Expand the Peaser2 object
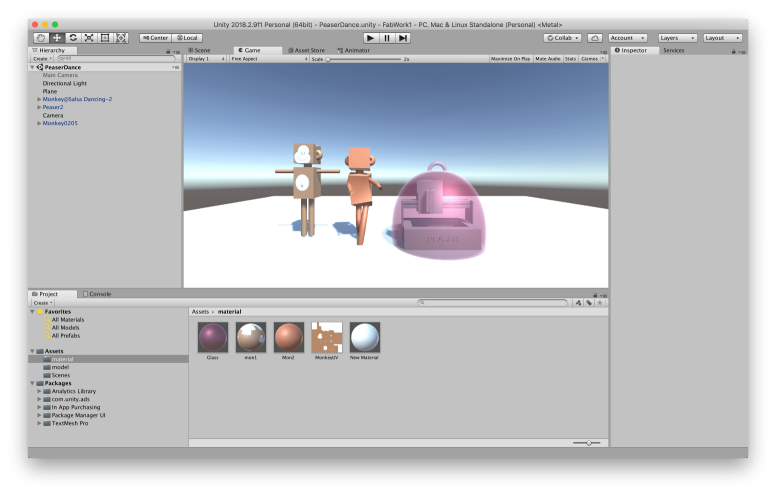This screenshot has width=776, height=495. pos(39,107)
